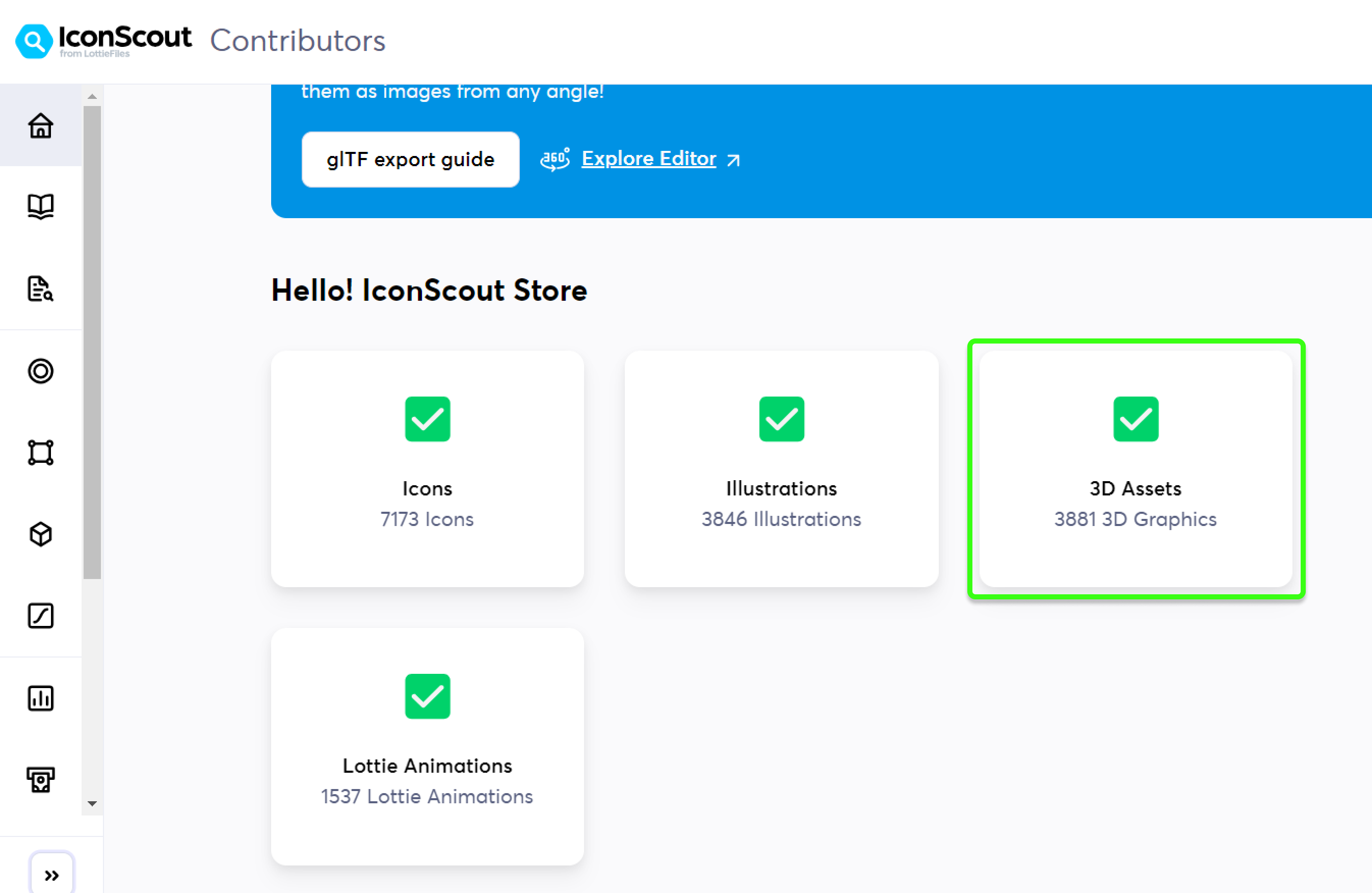1372x893 pixels.
Task: Click the sidebar scrollbar up arrow
Action: point(92,96)
